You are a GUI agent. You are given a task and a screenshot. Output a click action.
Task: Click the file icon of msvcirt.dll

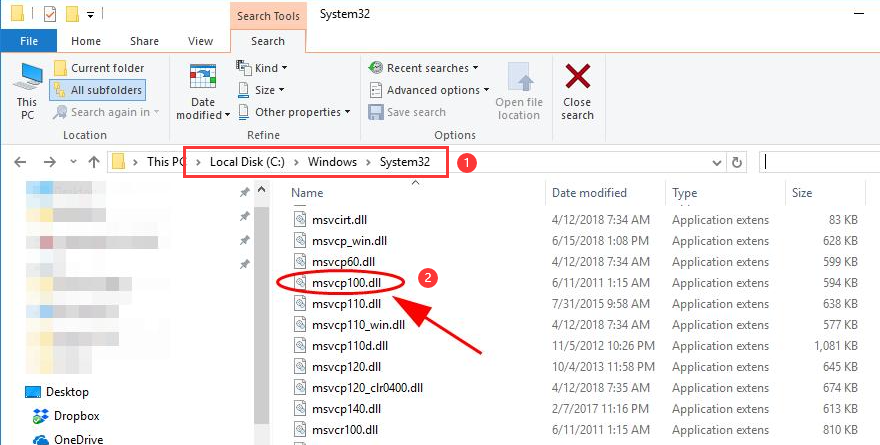click(x=301, y=220)
